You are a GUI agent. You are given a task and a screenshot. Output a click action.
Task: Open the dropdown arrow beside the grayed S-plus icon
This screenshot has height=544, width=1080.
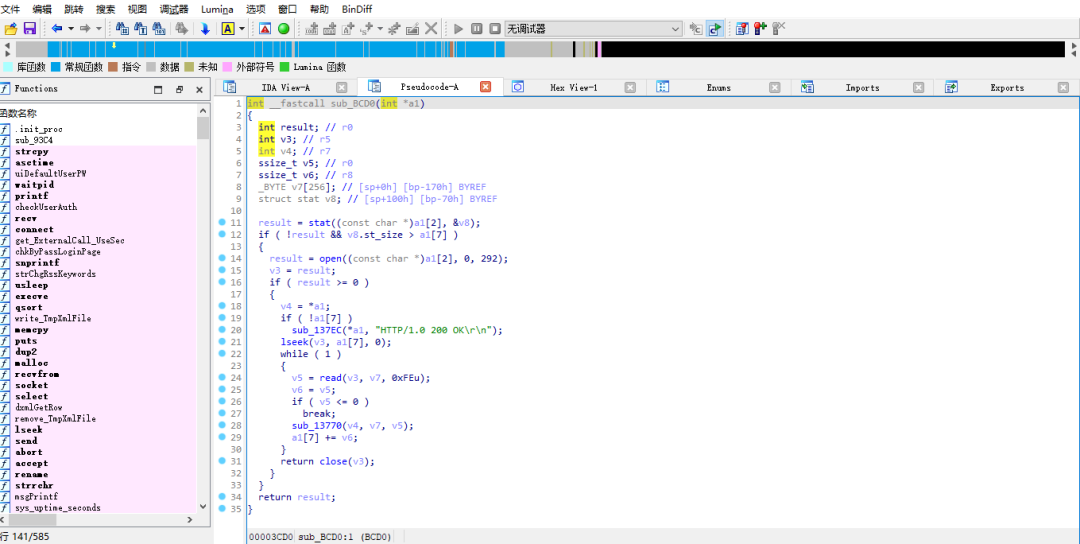(380, 28)
